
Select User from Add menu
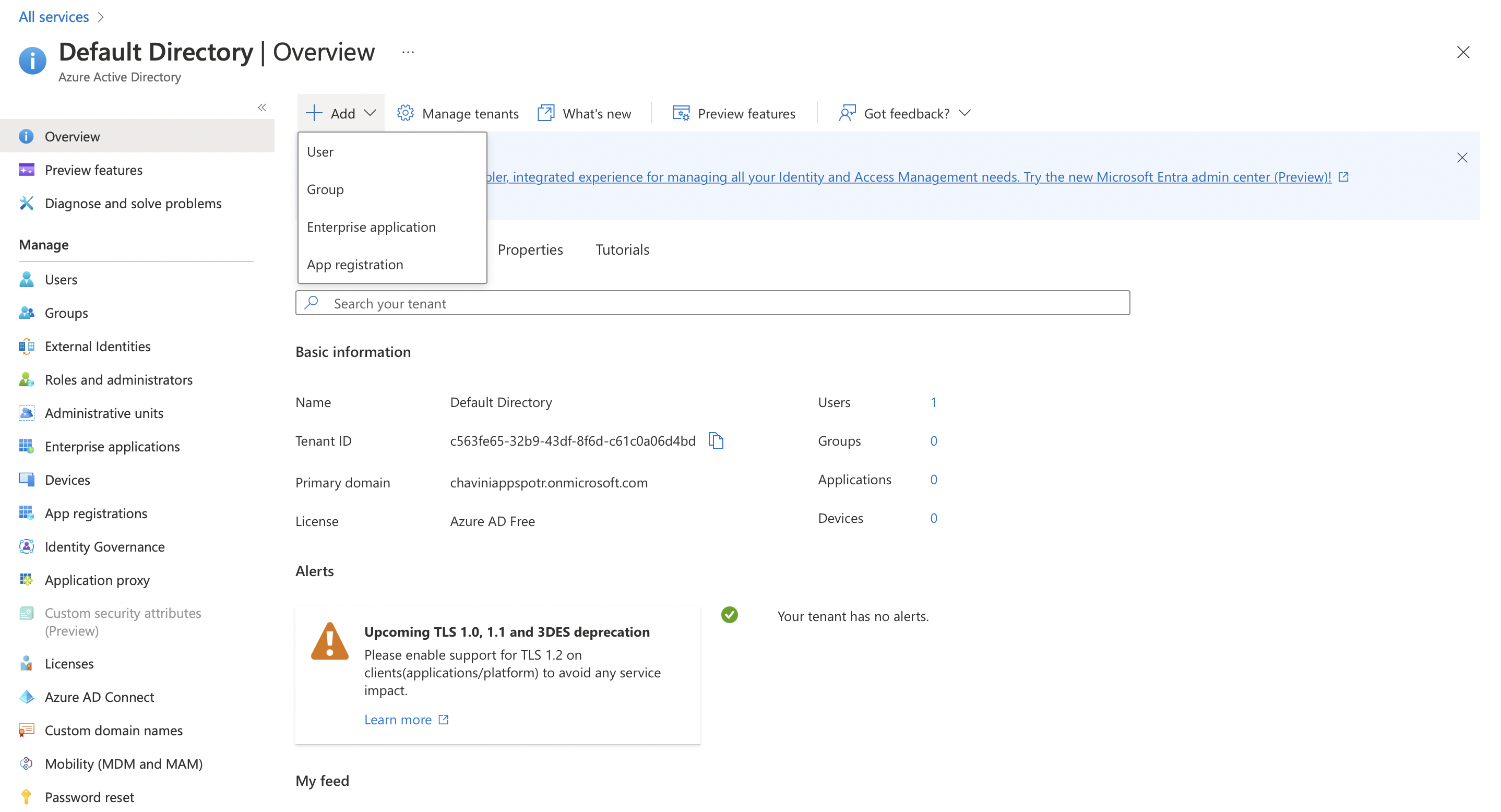392,151
